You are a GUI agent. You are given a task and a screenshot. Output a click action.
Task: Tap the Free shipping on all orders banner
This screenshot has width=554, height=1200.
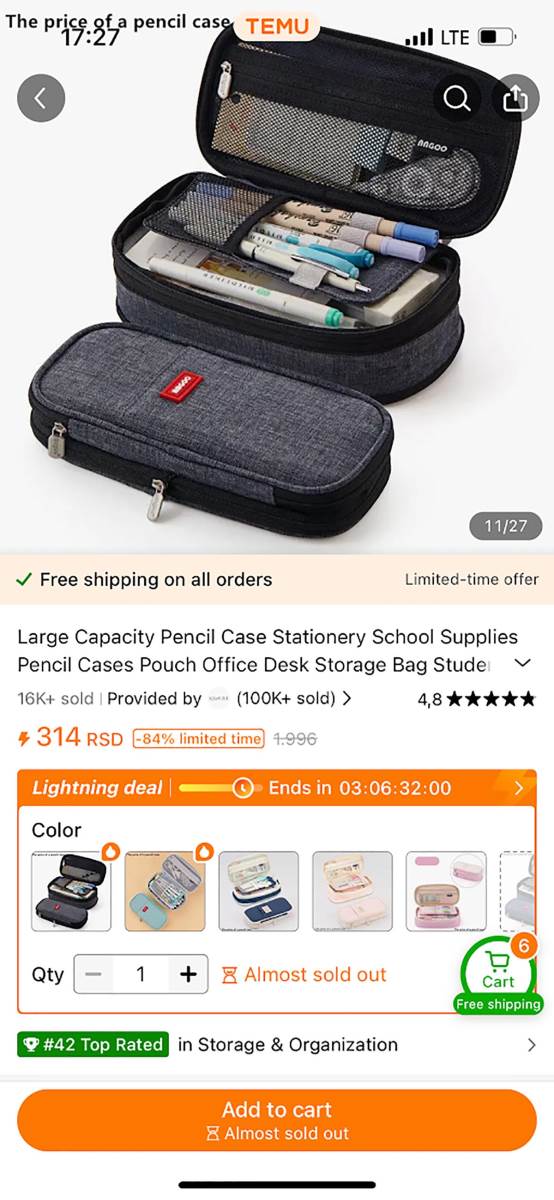[x=277, y=579]
